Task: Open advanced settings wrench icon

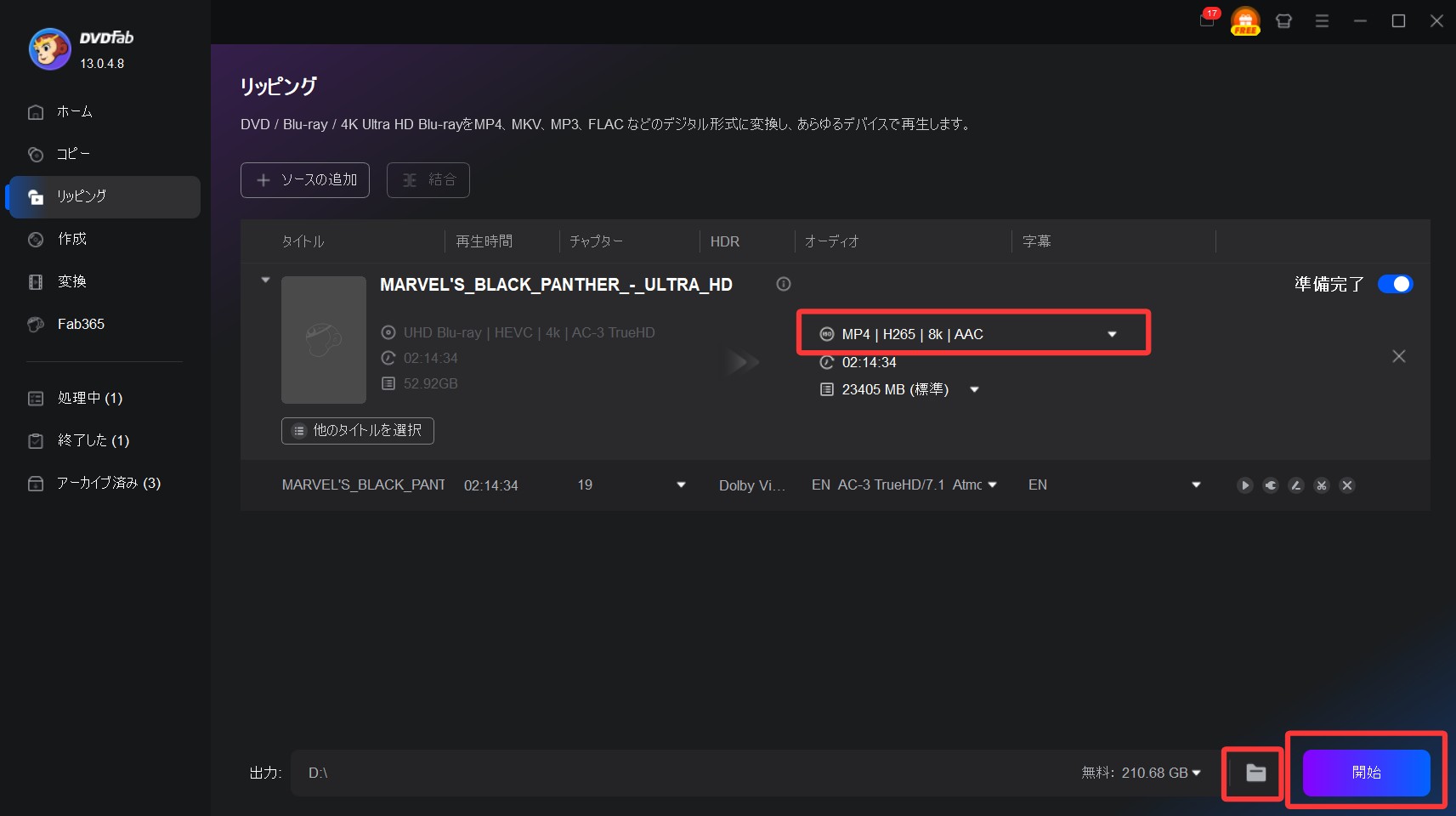Action: [x=1271, y=485]
